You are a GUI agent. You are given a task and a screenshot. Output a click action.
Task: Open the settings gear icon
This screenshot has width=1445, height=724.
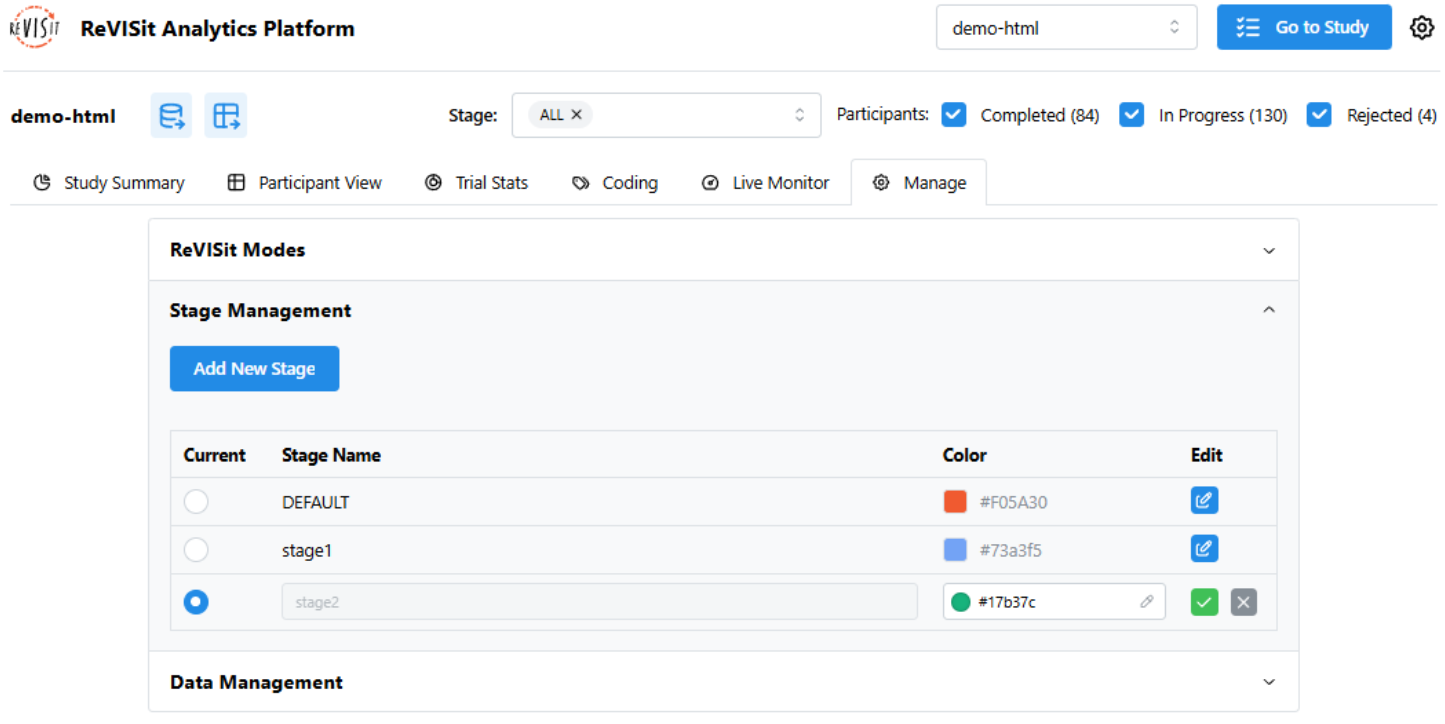(1421, 28)
